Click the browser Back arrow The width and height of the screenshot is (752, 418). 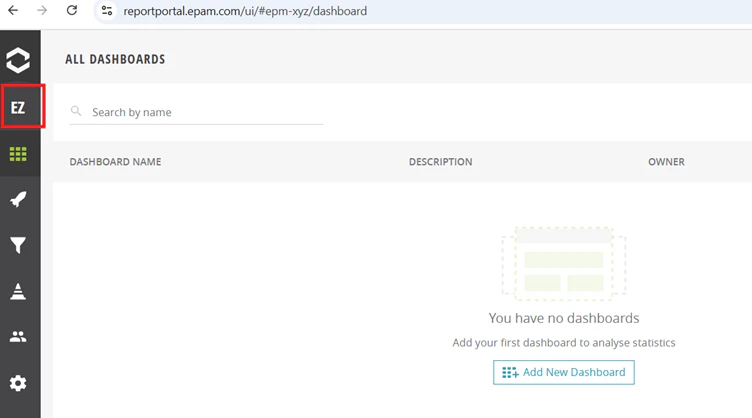tap(13, 10)
